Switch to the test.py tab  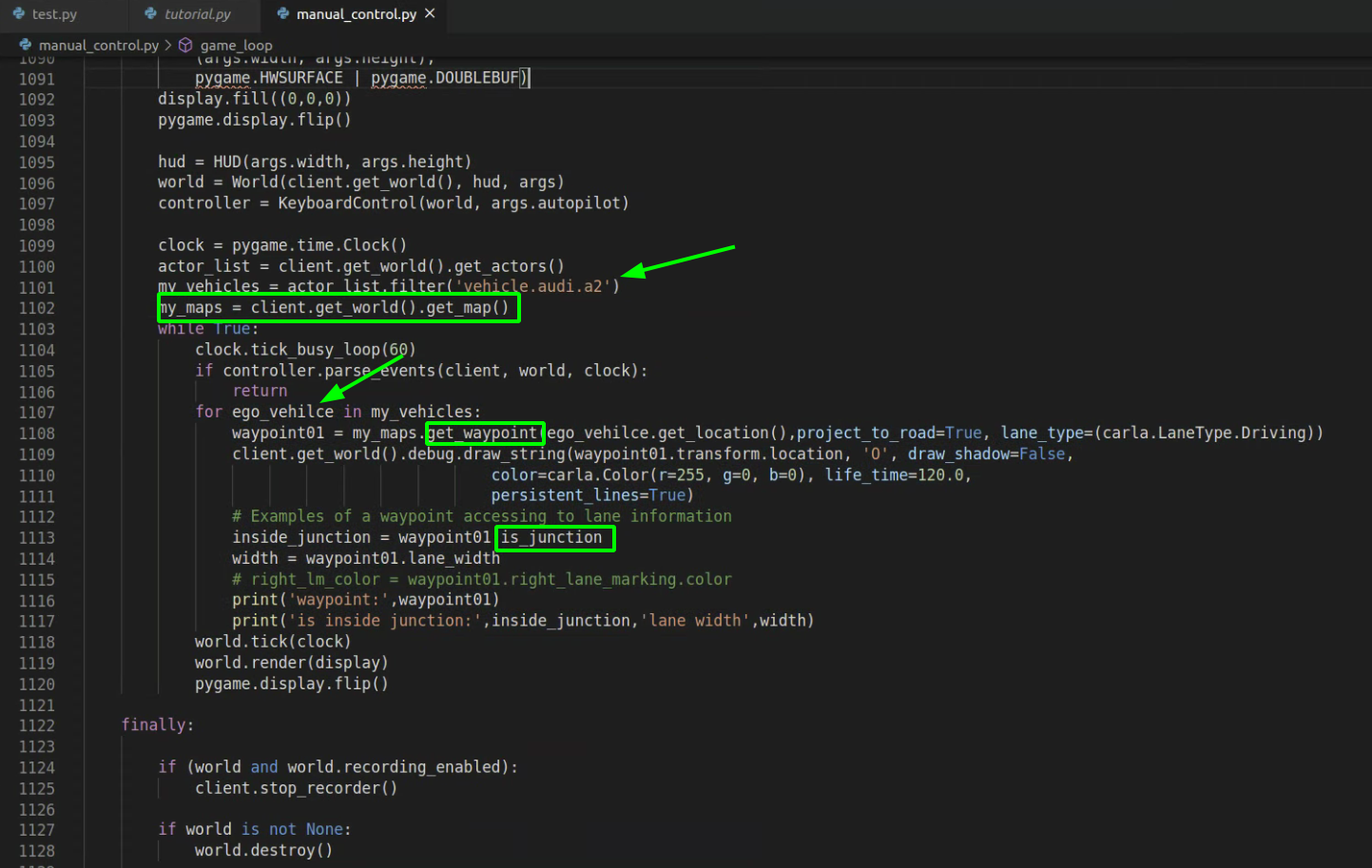pos(54,14)
